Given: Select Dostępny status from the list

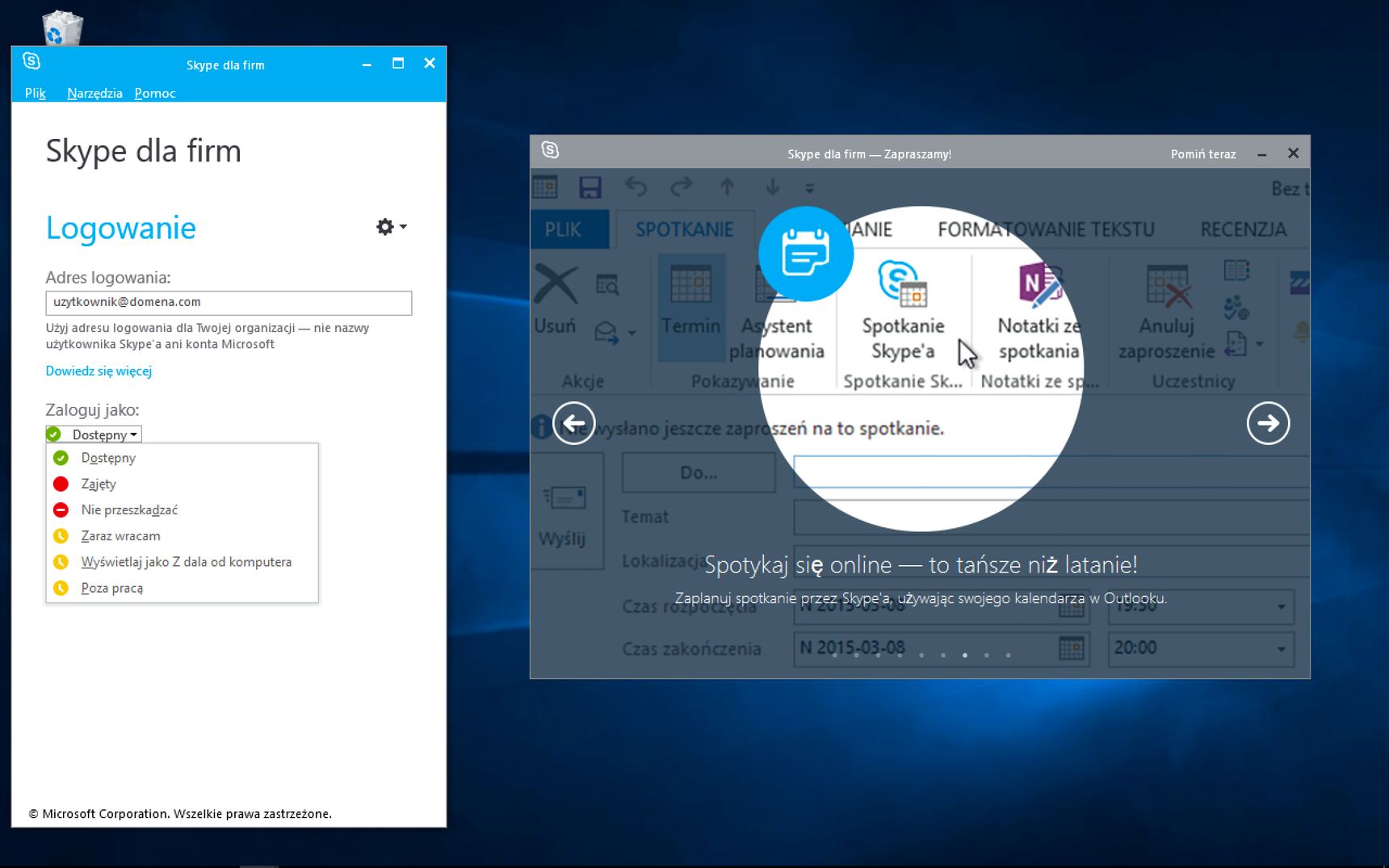Looking at the screenshot, I should tap(183, 458).
